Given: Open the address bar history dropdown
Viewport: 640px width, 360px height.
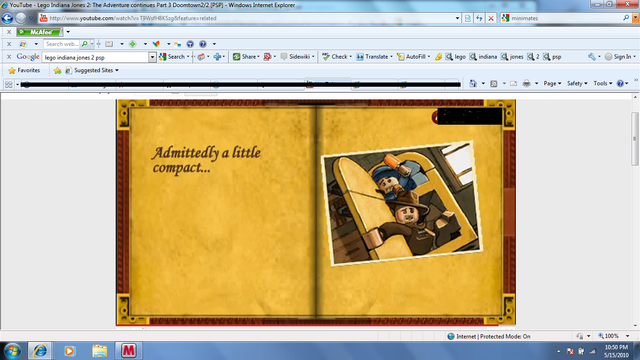Looking at the screenshot, I should pos(457,18).
